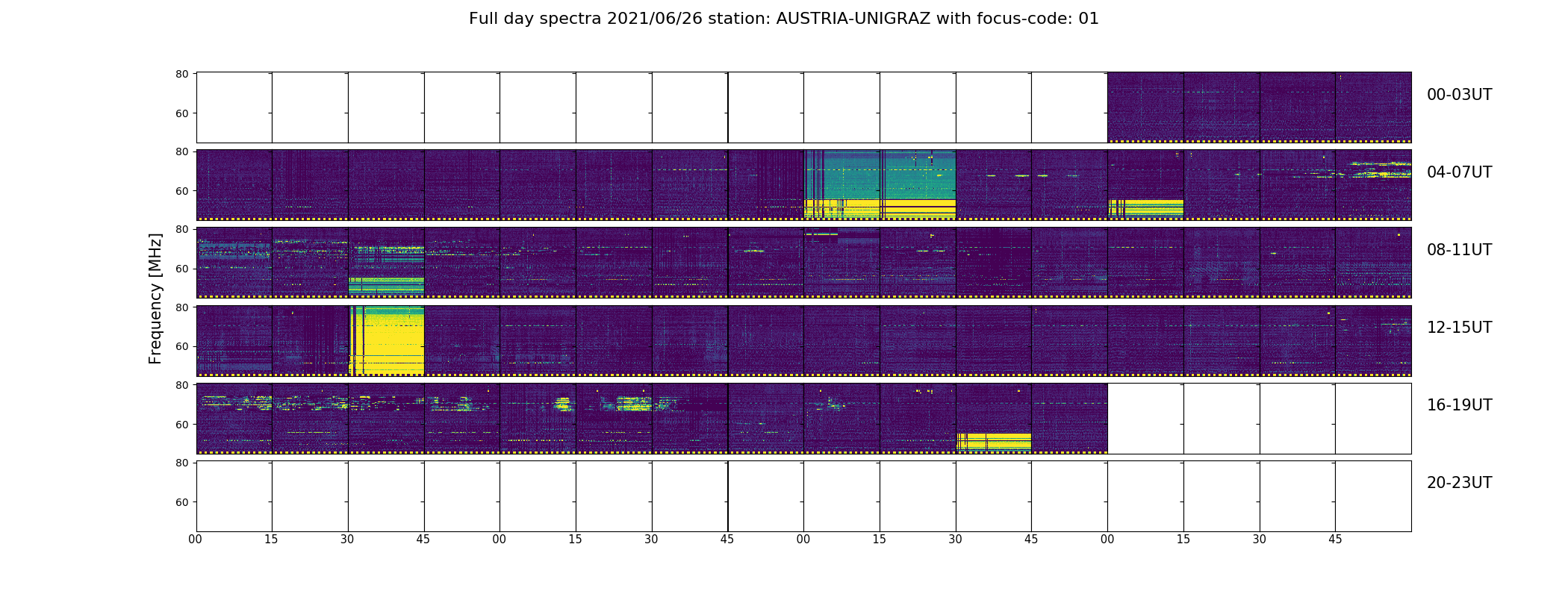
Task: Click the rightmost '30' time-axis tick label
Action: pos(1260,540)
